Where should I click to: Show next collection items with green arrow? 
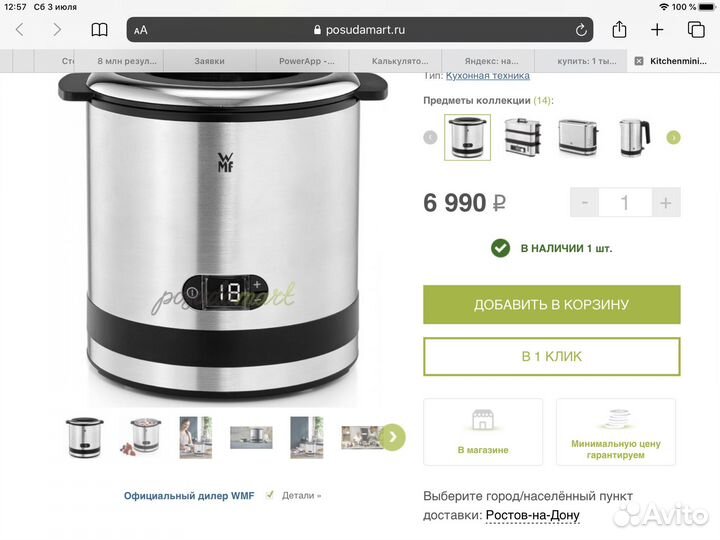click(673, 137)
